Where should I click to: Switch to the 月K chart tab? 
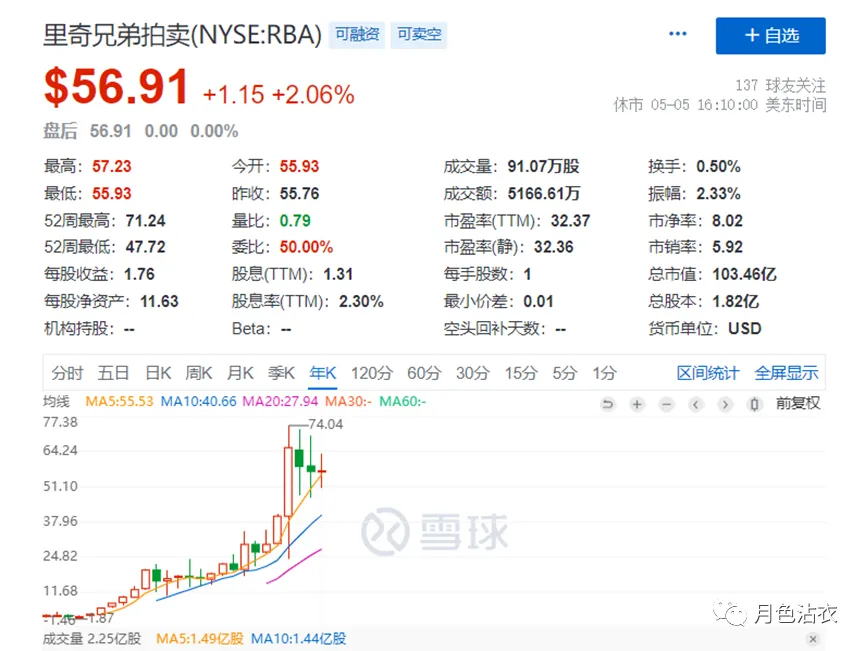coord(241,373)
